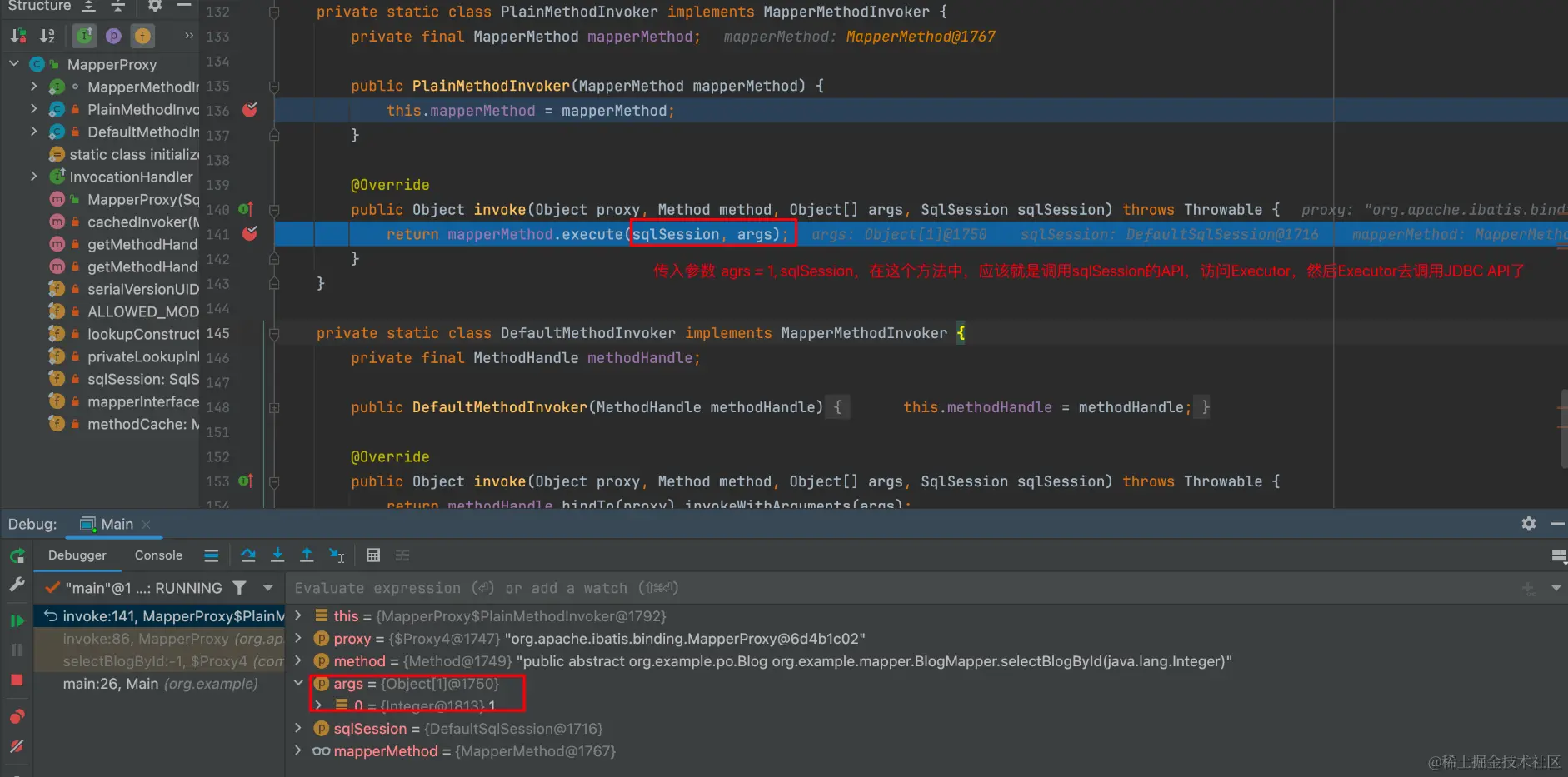
Task: Click Run to Cursor debugger icon
Action: coord(337,555)
